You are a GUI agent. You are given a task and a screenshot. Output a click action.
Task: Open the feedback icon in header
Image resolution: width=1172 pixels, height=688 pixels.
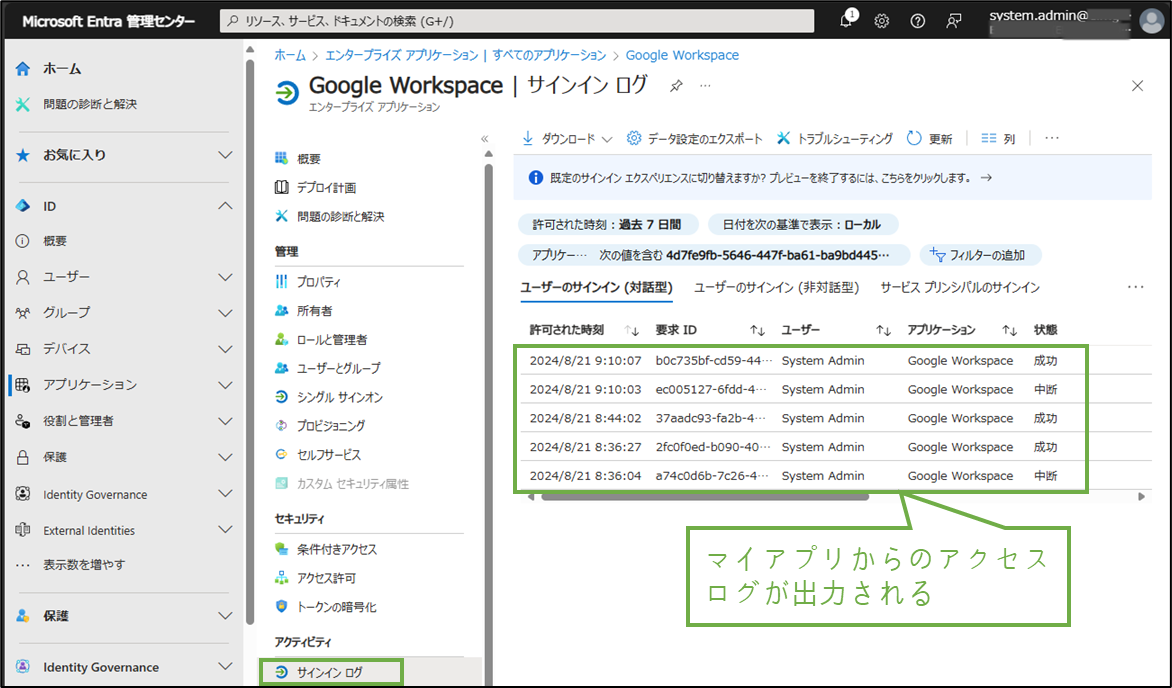point(954,21)
